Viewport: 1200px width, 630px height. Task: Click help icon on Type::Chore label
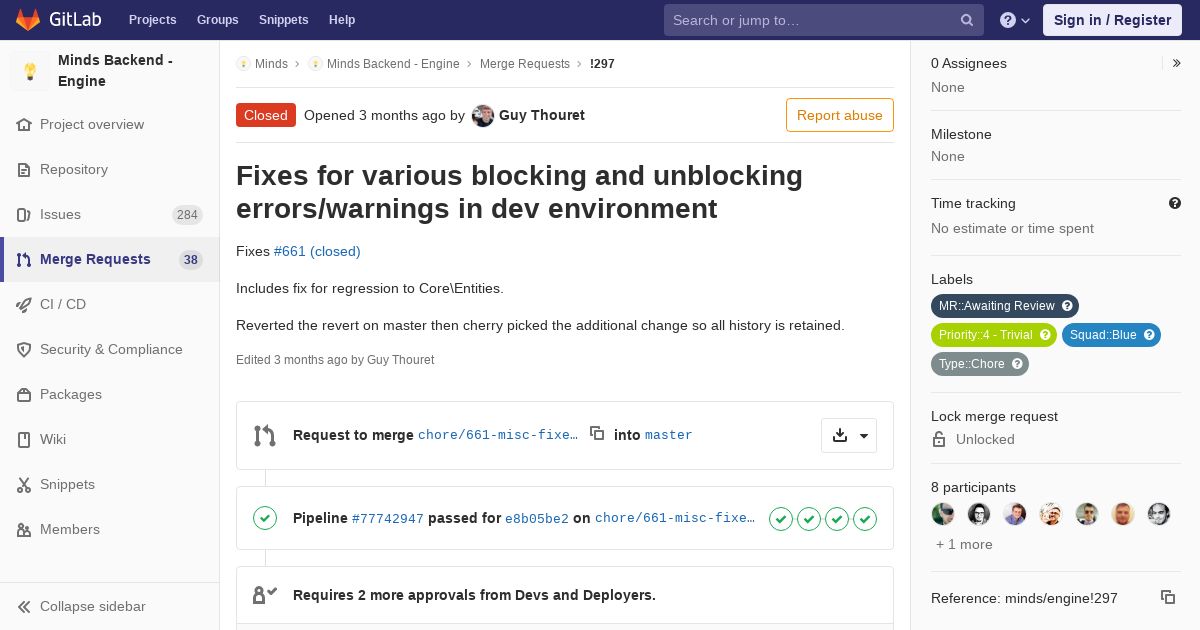[1017, 364]
